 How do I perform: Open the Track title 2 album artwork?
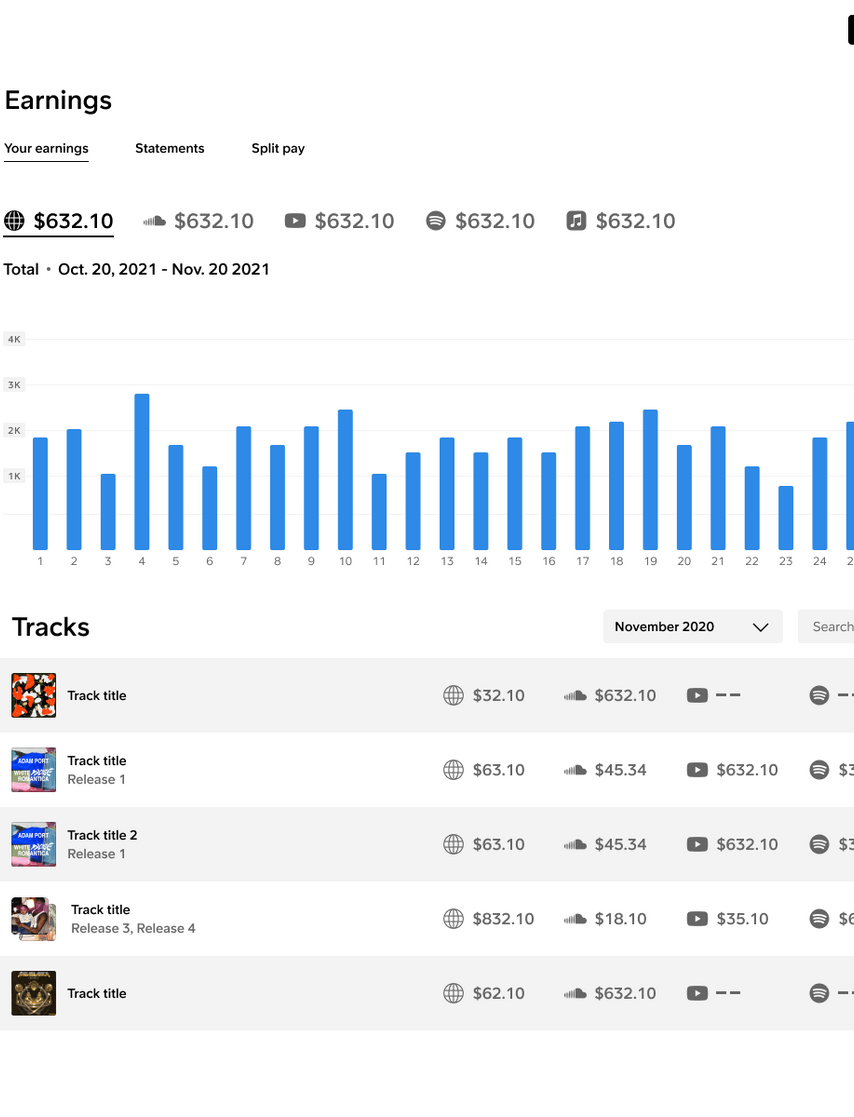pyautogui.click(x=33, y=844)
